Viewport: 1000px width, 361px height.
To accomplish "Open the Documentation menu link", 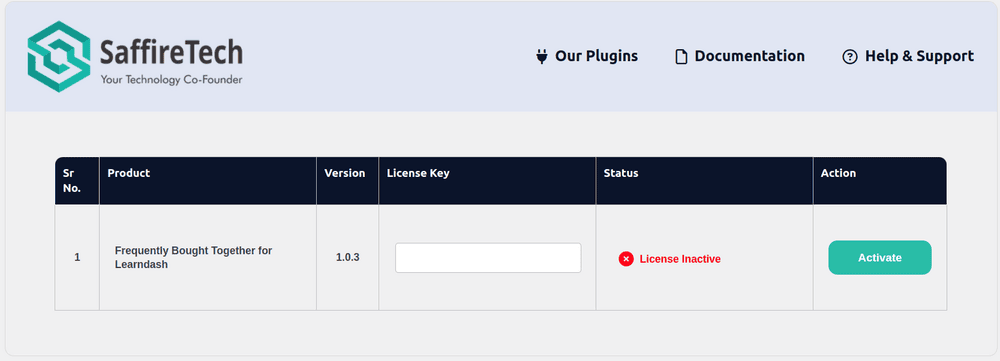I will point(749,56).
